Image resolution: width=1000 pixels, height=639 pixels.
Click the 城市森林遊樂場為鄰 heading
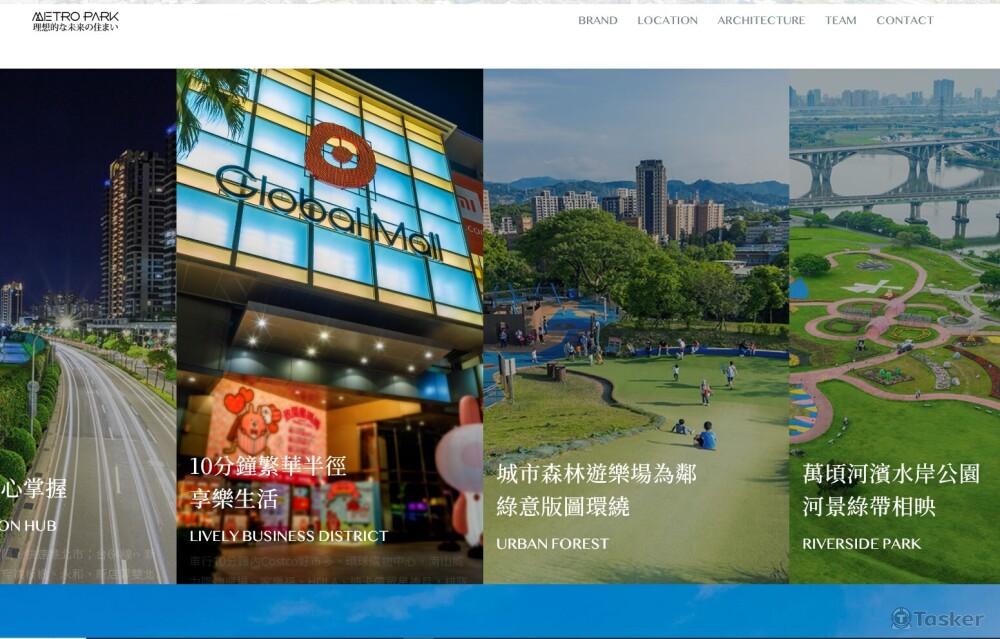[596, 474]
